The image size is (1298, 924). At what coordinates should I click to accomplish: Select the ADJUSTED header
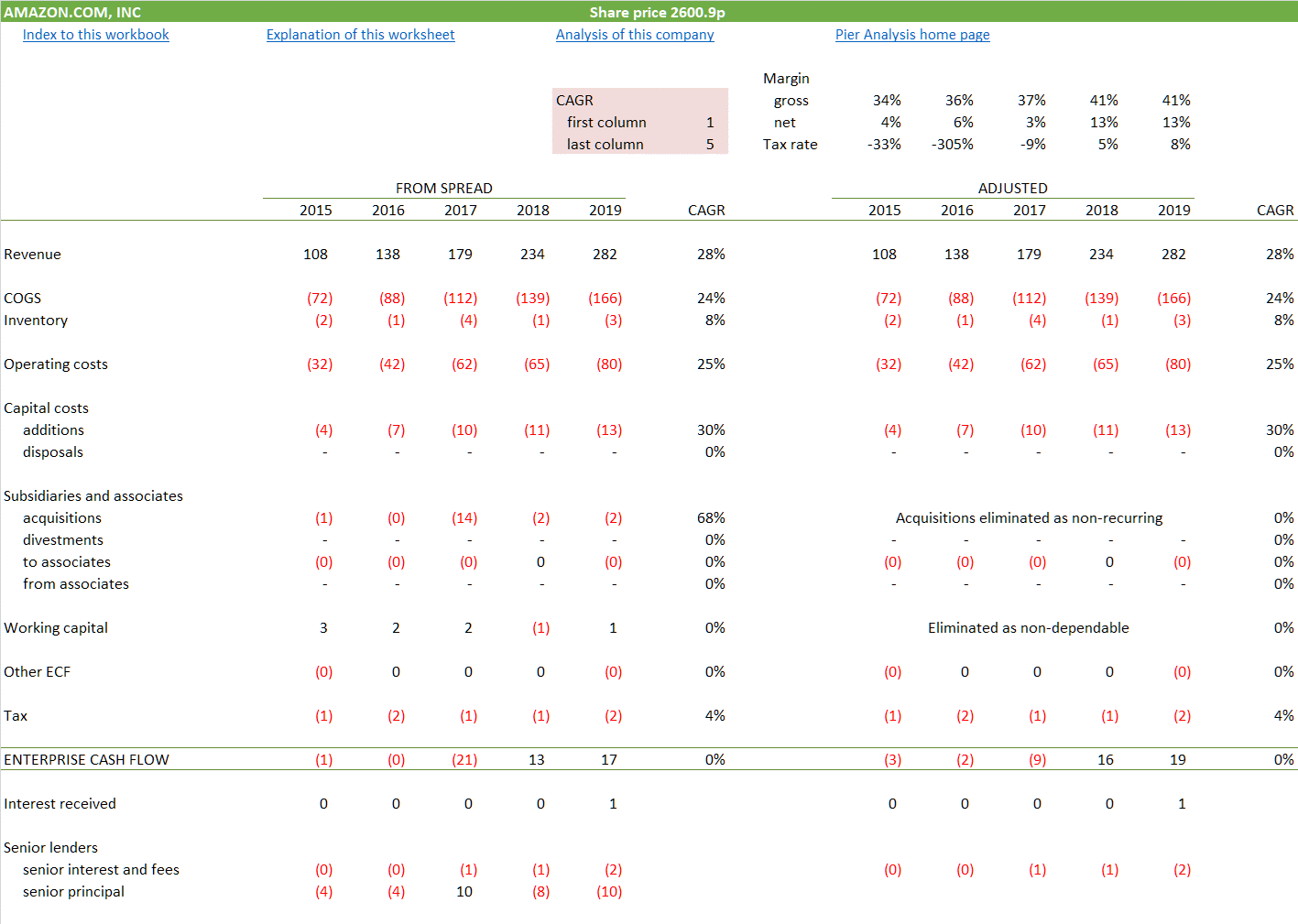point(1012,189)
